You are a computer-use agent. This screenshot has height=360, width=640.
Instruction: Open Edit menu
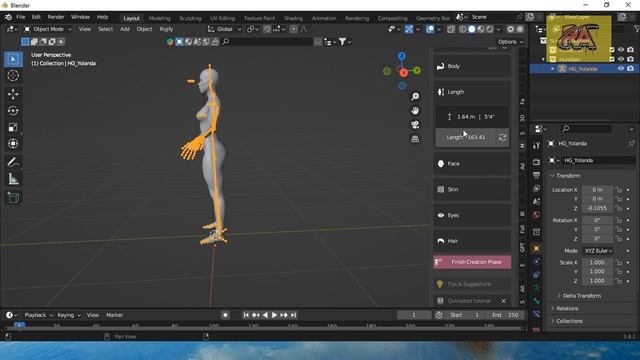click(x=36, y=17)
